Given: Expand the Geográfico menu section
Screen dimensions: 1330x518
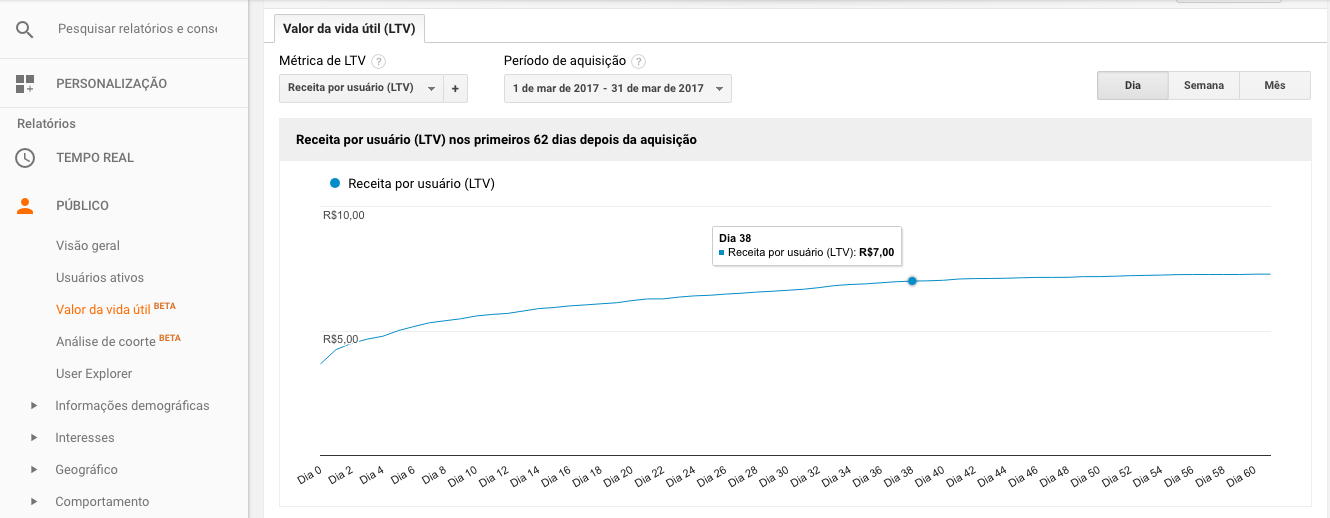Looking at the screenshot, I should 34,470.
